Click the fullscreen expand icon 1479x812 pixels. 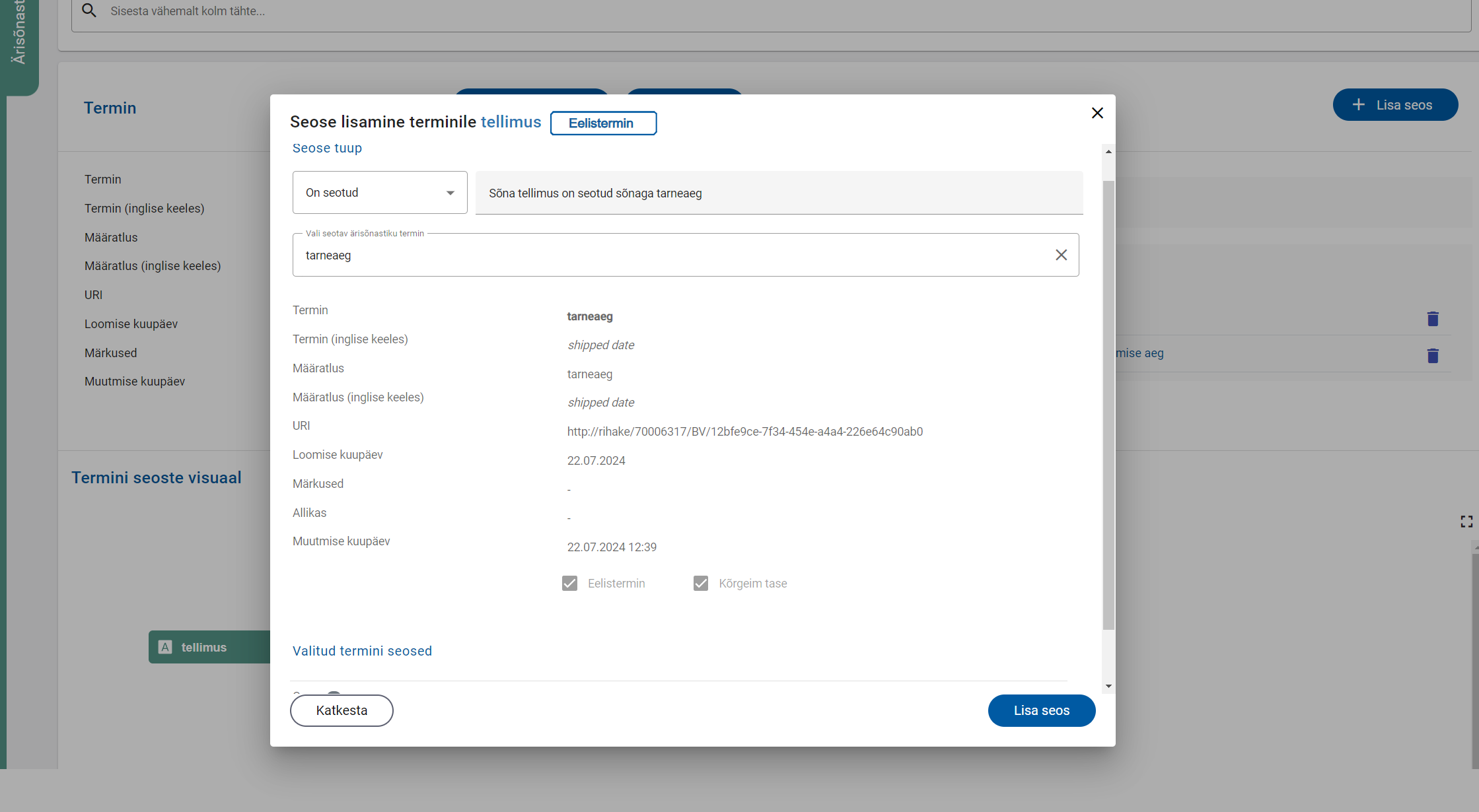point(1466,522)
